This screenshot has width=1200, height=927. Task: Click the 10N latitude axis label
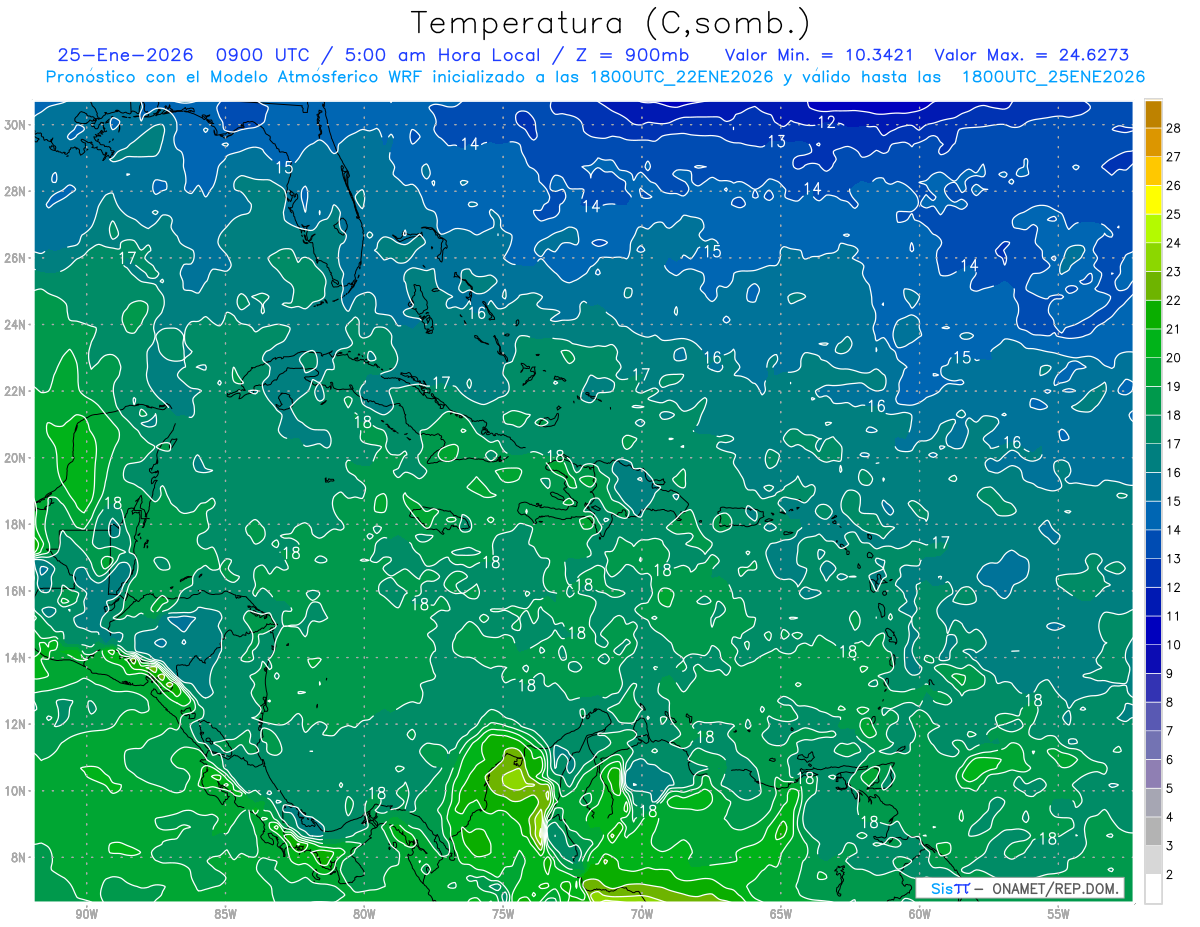coord(16,790)
